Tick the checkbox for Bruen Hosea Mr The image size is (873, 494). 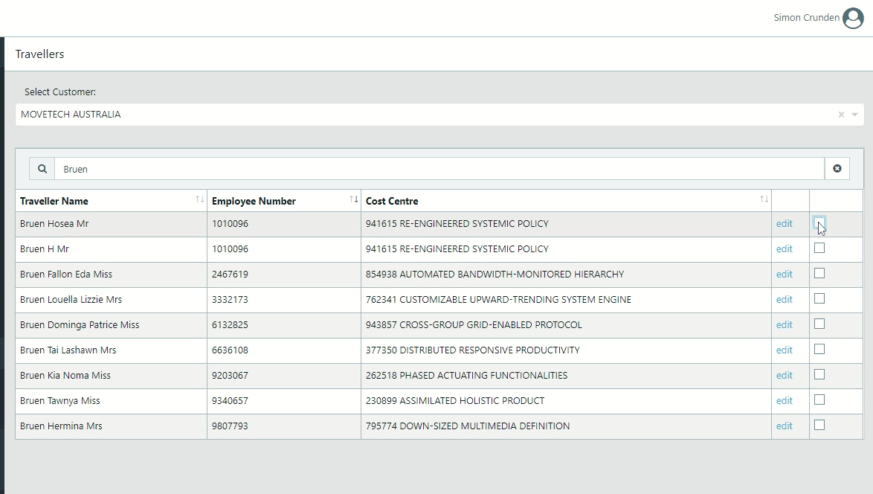pos(819,223)
